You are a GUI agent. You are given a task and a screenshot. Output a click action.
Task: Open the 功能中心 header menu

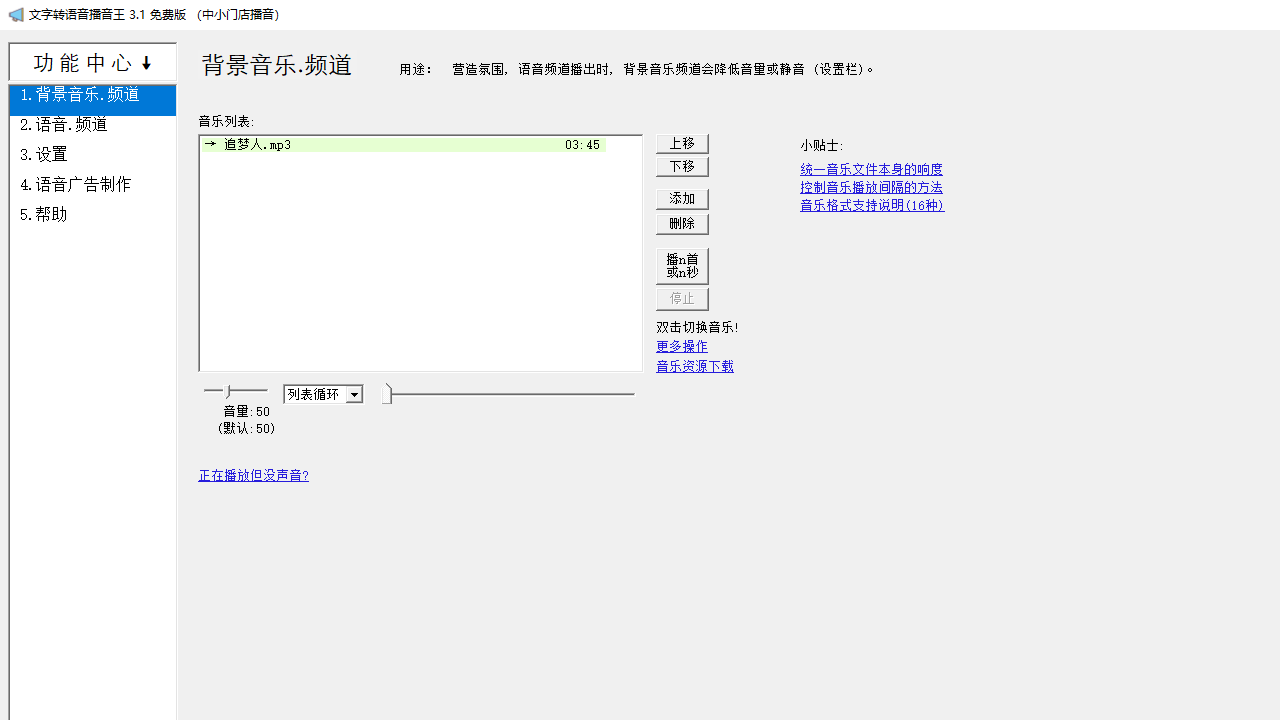(x=92, y=63)
